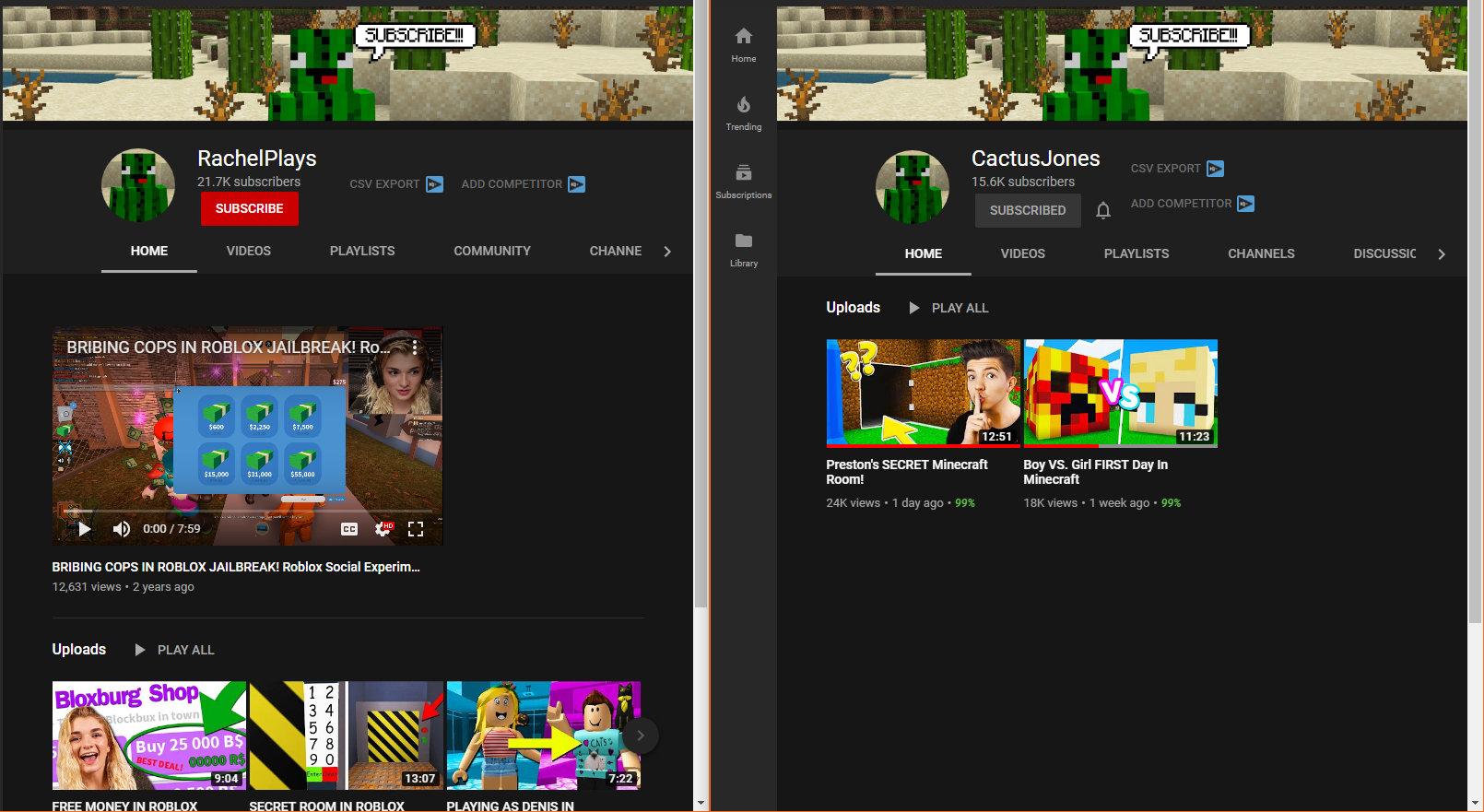Show next uploads with carousel arrow
This screenshot has height=812, width=1484.
[641, 736]
